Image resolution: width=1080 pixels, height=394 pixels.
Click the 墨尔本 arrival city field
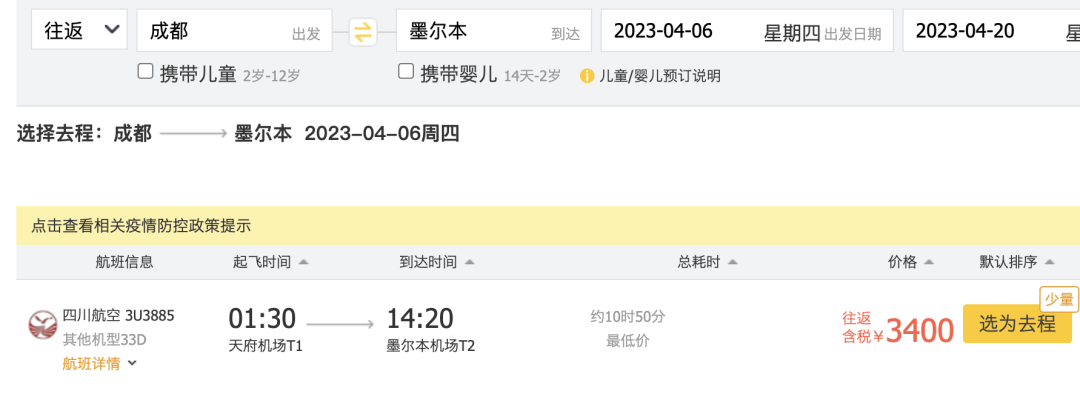pos(493,30)
